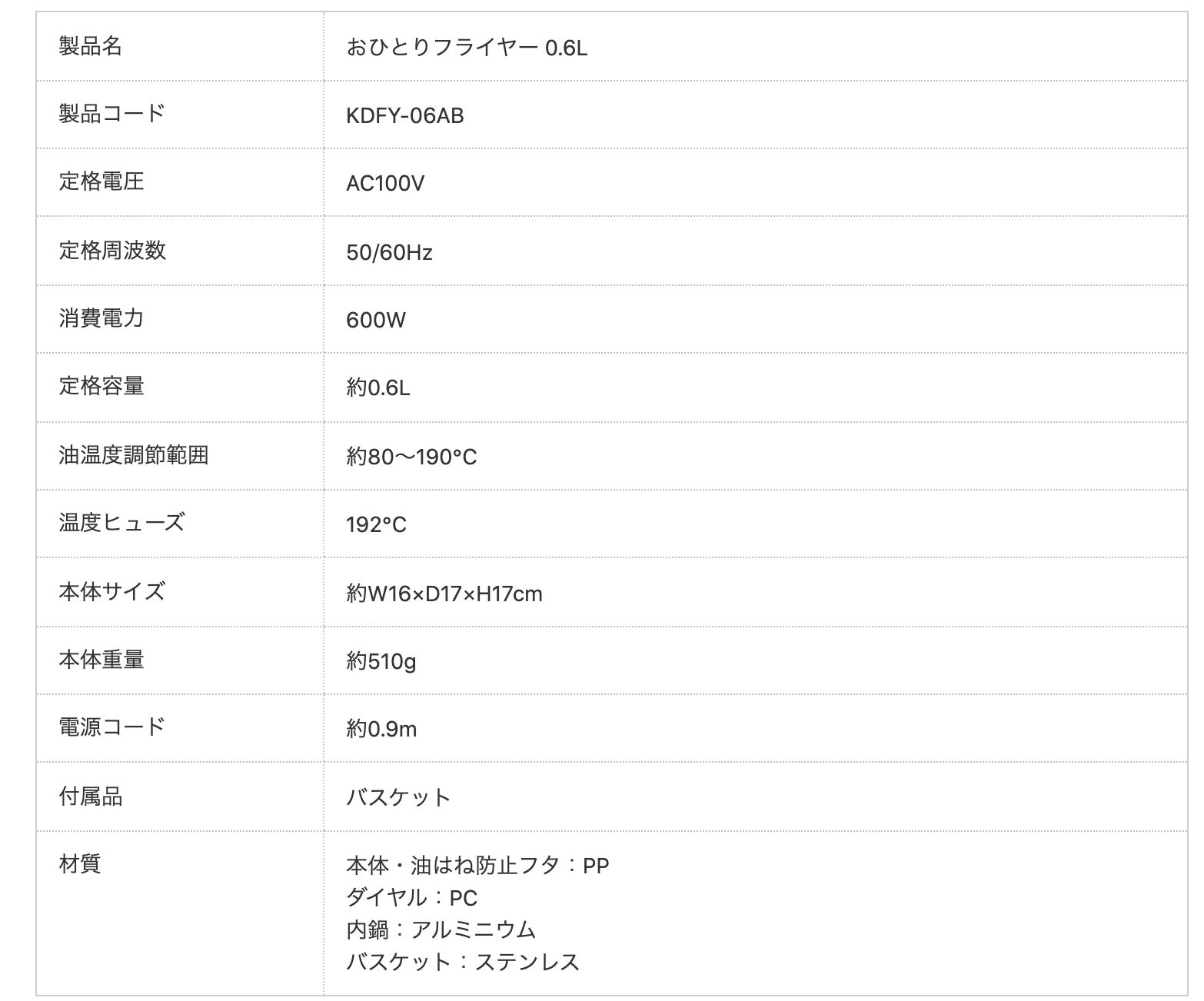Image resolution: width=1204 pixels, height=1001 pixels.
Task: Click the 約0.6L rated capacity value
Action: [377, 387]
